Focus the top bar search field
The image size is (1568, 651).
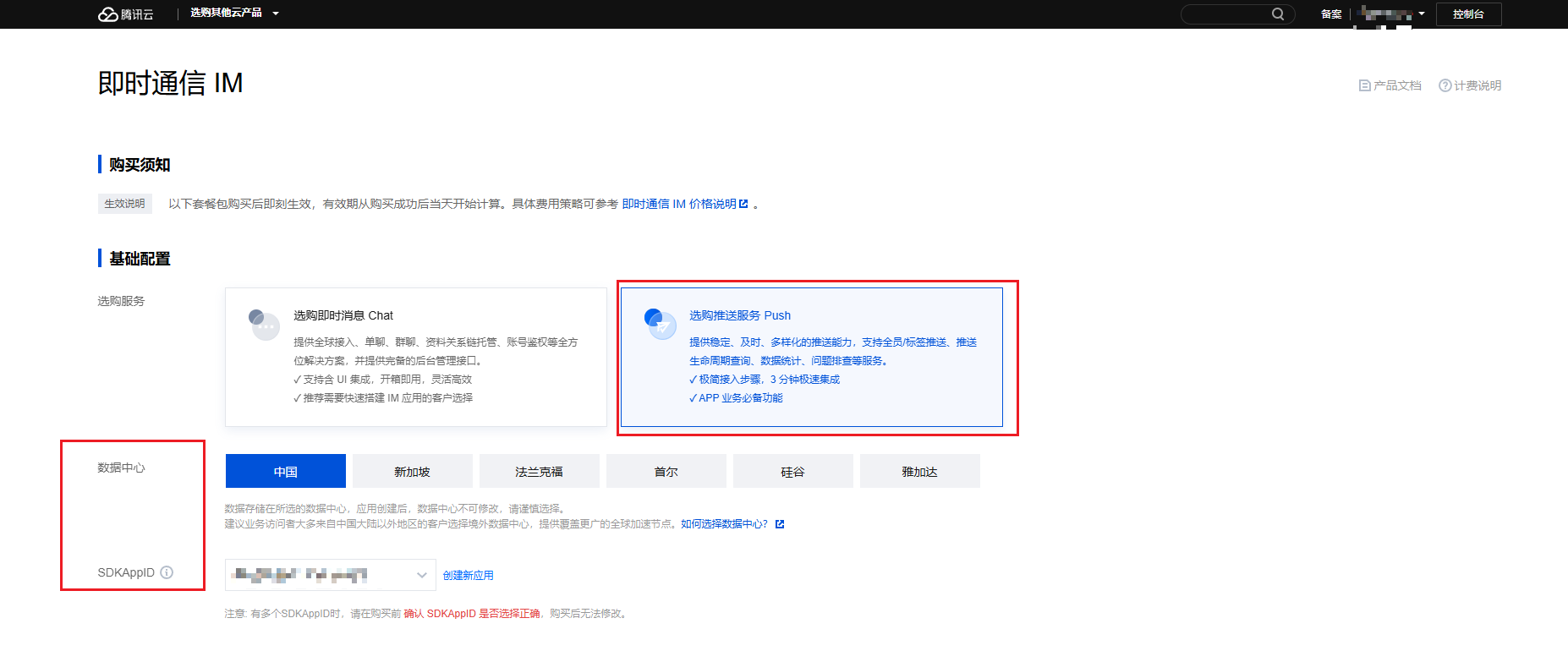click(1237, 14)
